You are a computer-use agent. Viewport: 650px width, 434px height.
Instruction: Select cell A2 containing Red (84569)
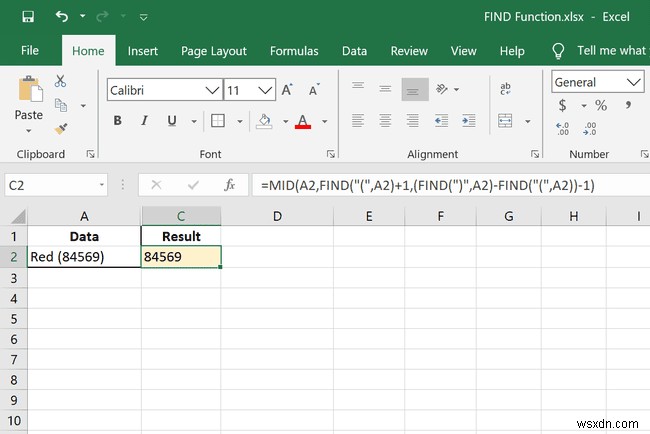click(84, 257)
